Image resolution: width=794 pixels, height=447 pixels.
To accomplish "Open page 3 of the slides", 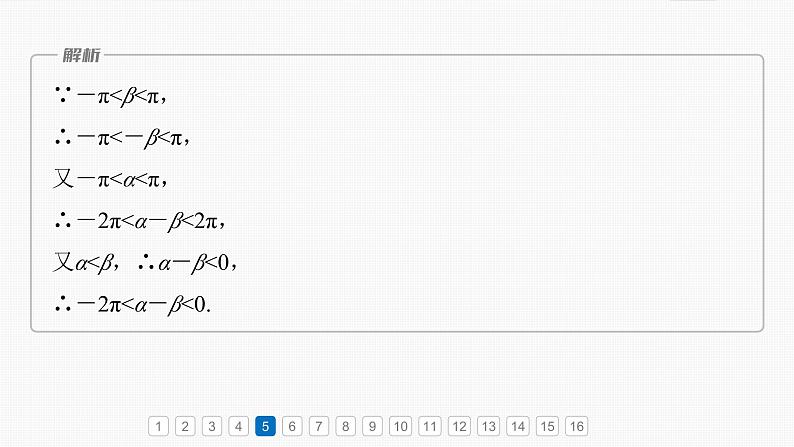I will coord(211,427).
